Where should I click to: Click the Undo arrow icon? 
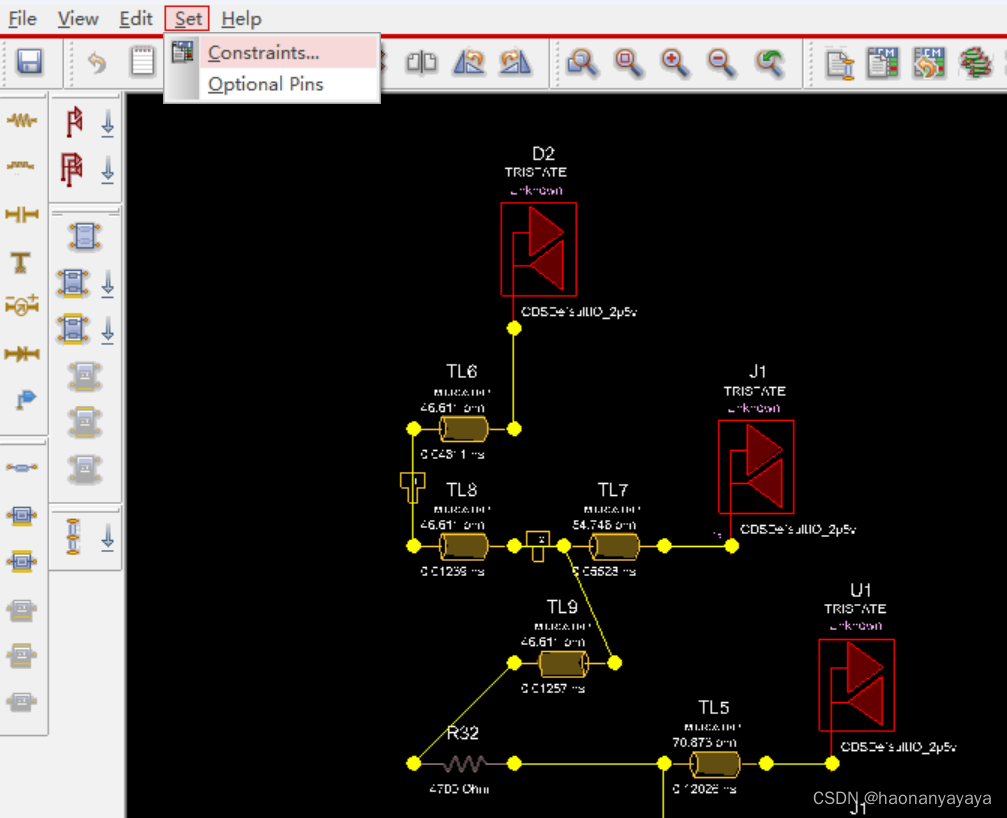click(97, 63)
